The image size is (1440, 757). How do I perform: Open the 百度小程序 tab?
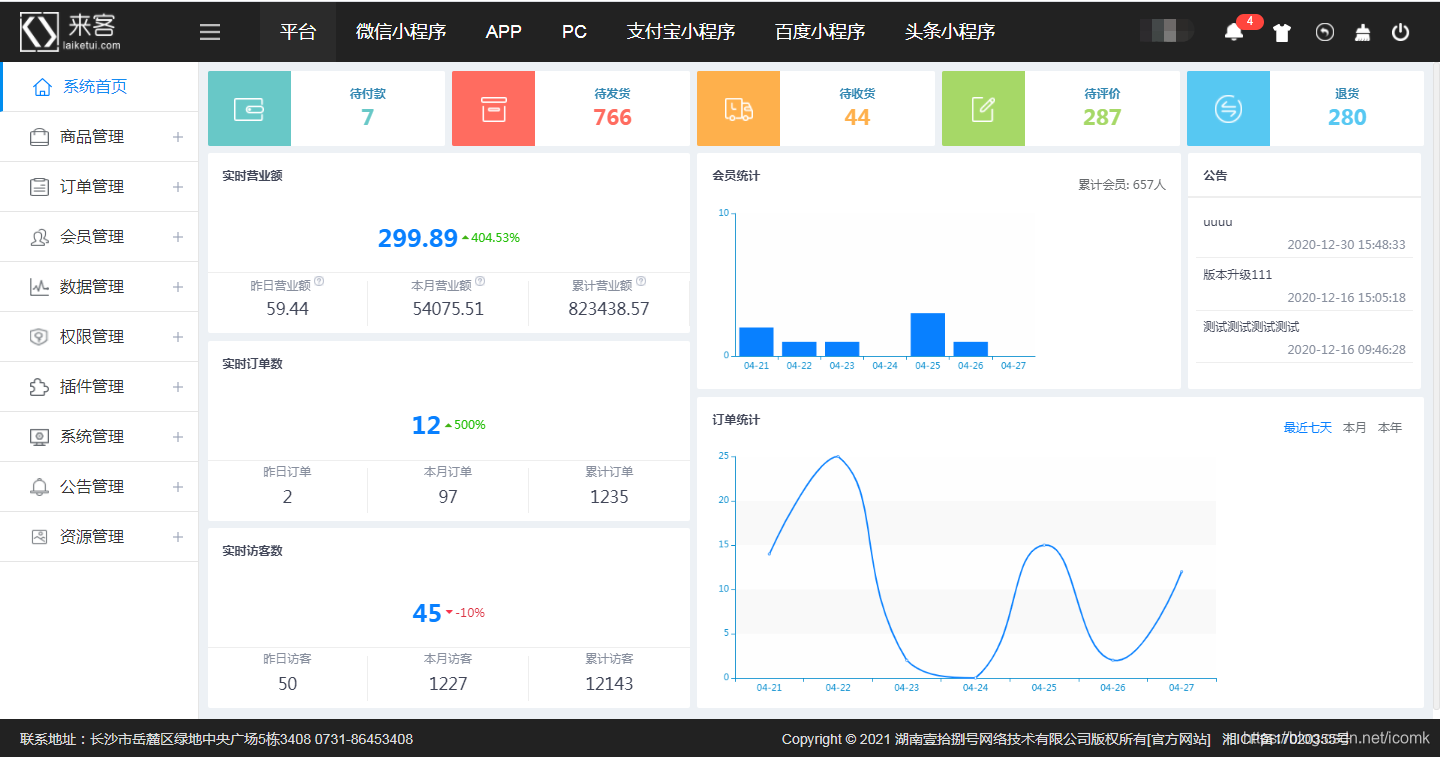tap(820, 32)
